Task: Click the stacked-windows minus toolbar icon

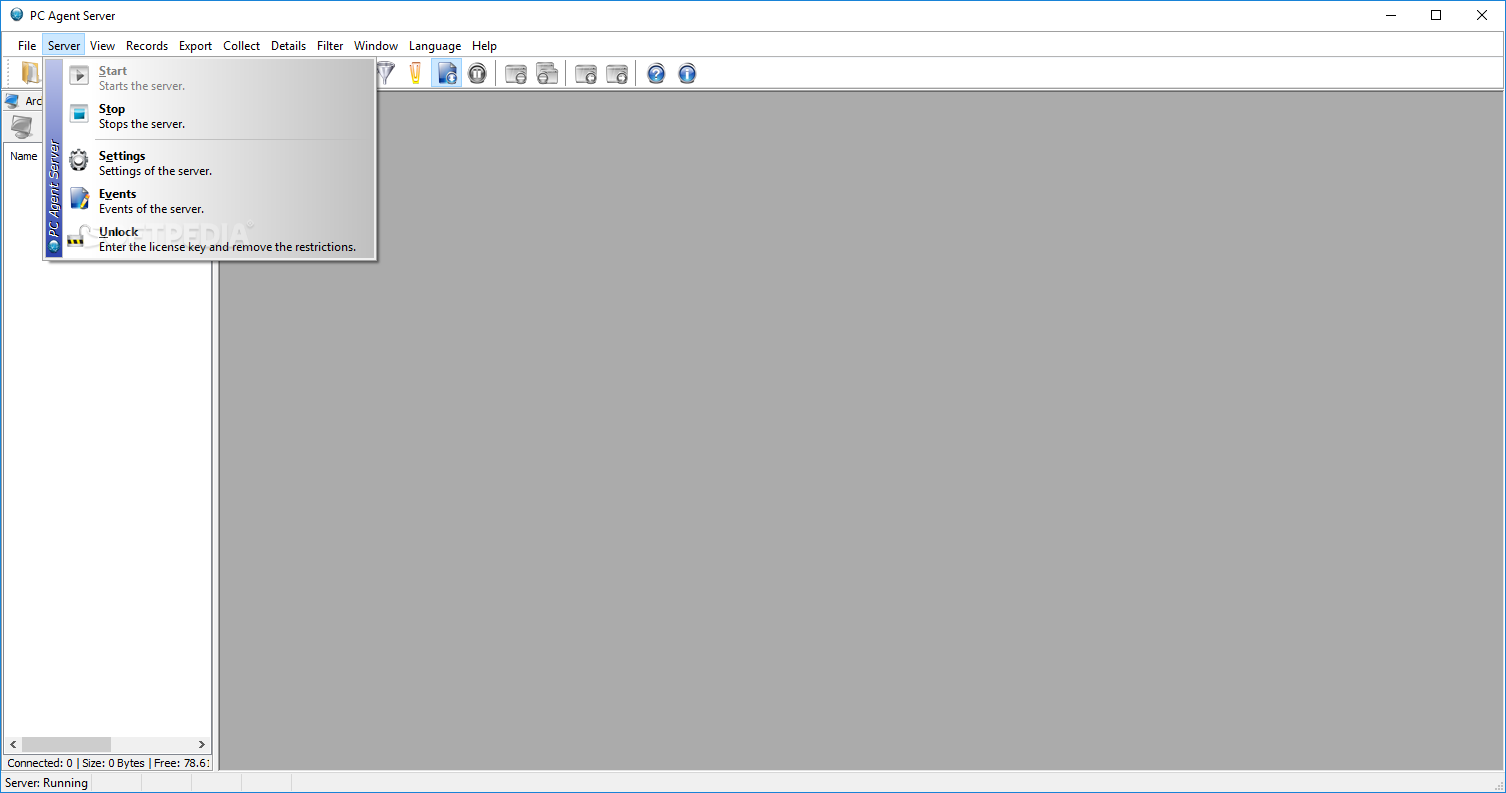Action: pyautogui.click(x=547, y=73)
